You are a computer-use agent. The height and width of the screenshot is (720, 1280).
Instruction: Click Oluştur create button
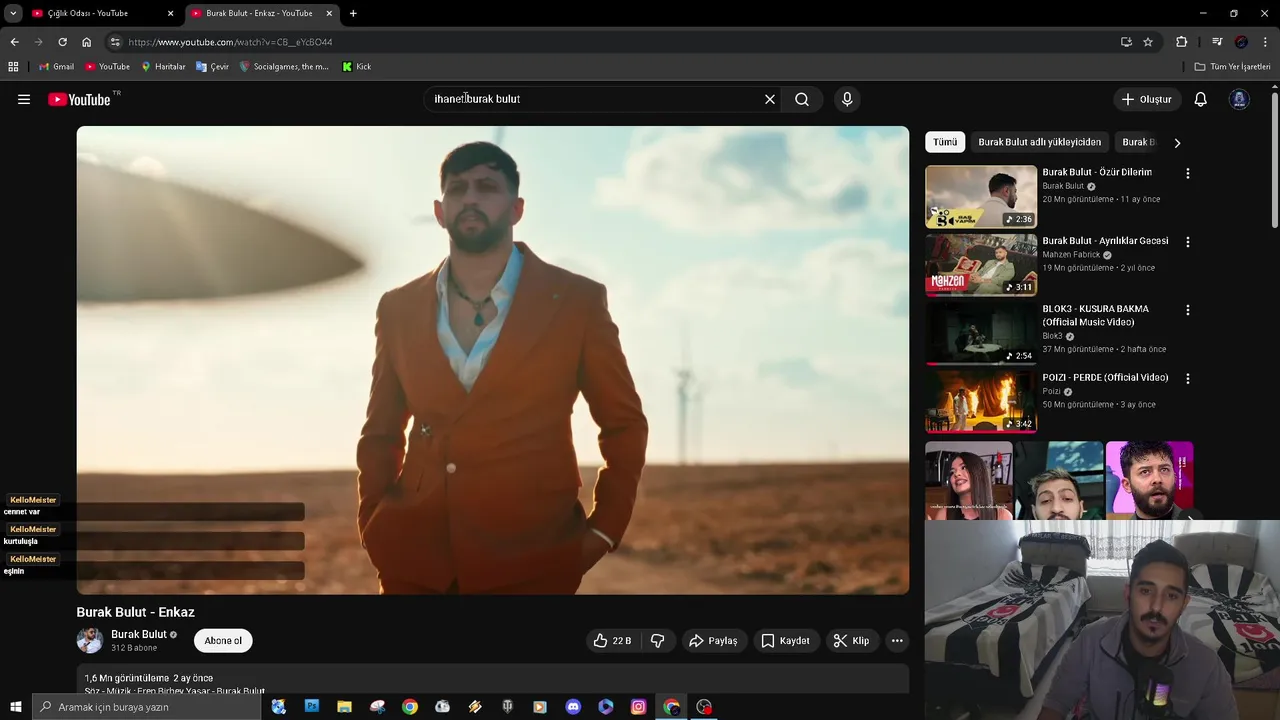tap(1146, 99)
